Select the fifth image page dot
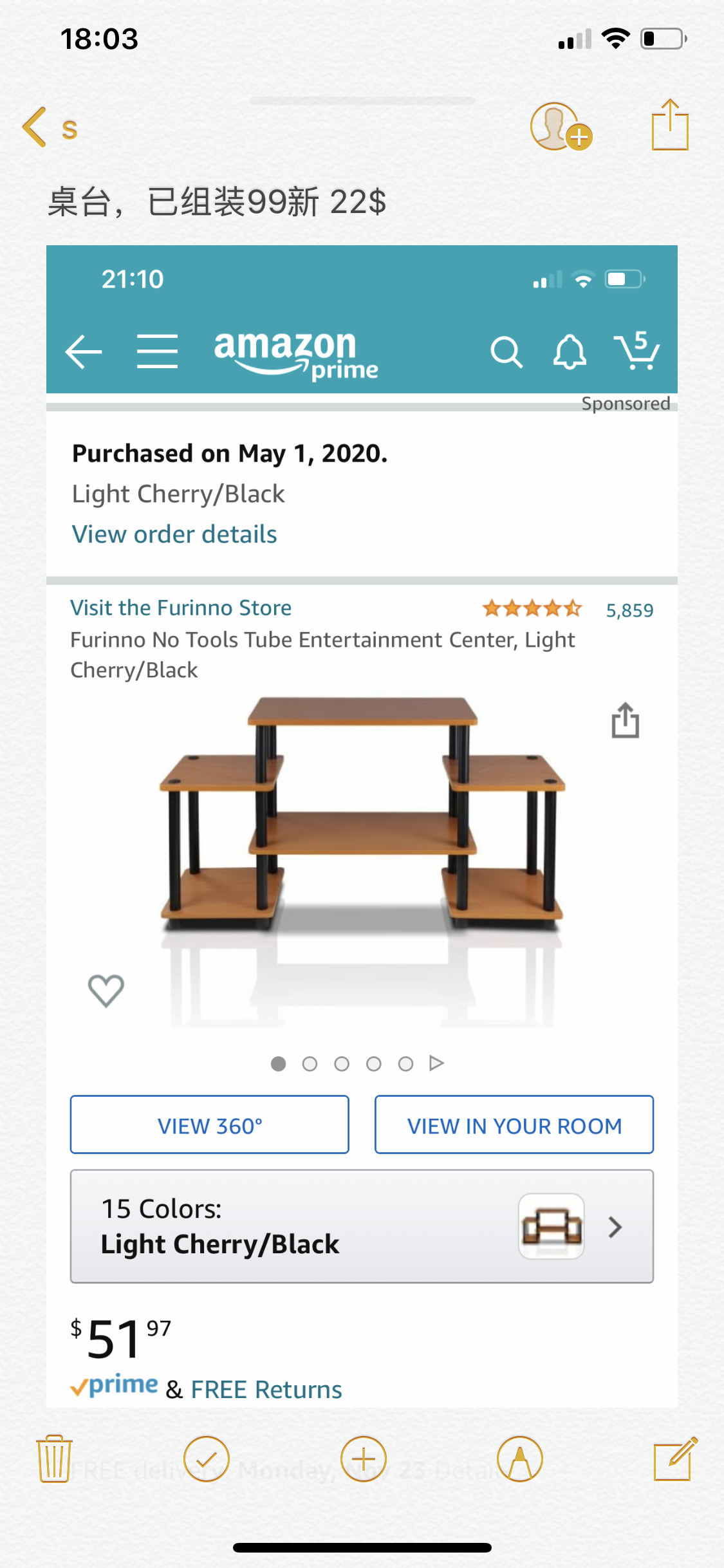The height and width of the screenshot is (1568, 724). 405,1064
